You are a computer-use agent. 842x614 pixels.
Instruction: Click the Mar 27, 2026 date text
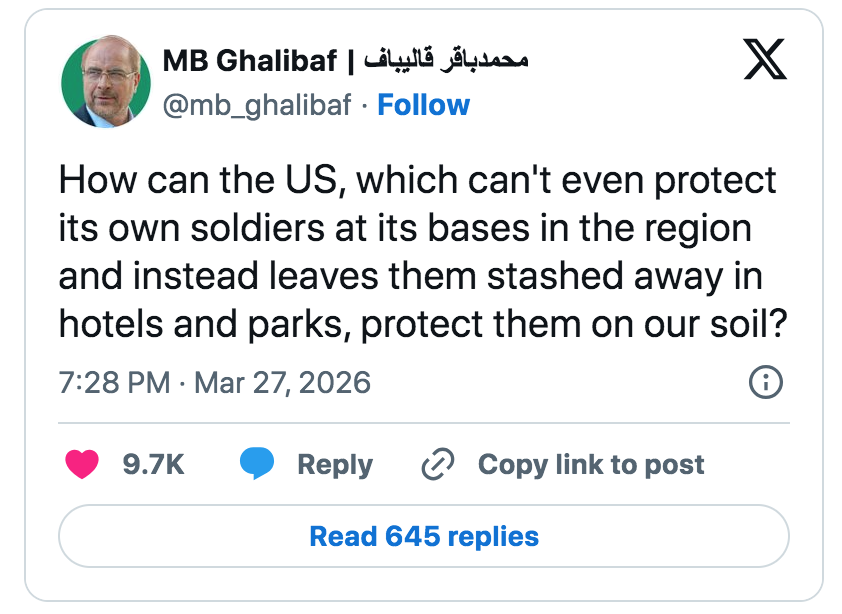click(x=281, y=382)
